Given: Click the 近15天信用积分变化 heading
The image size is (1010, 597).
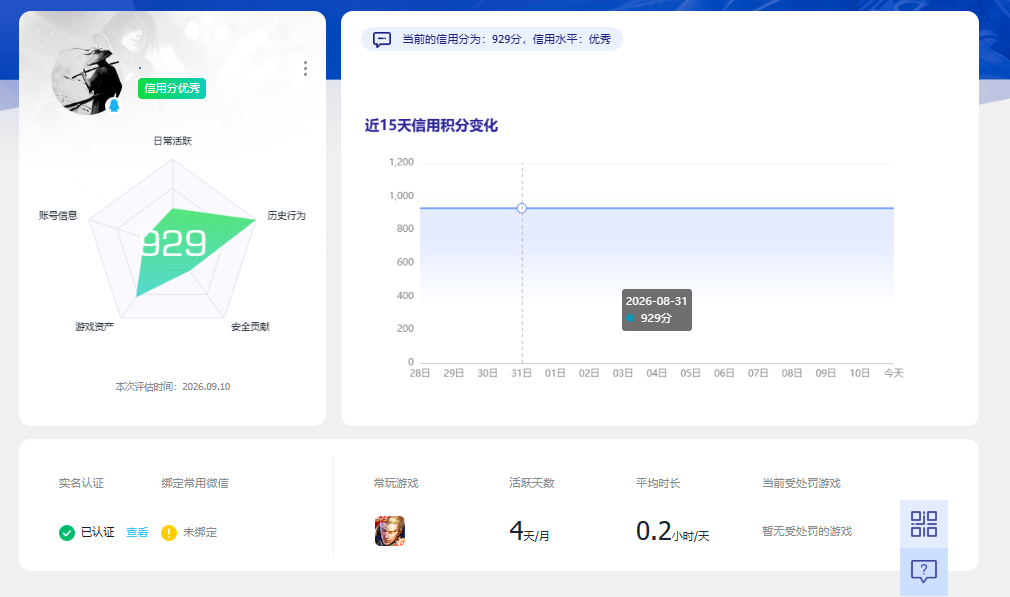Looking at the screenshot, I should pos(431,125).
